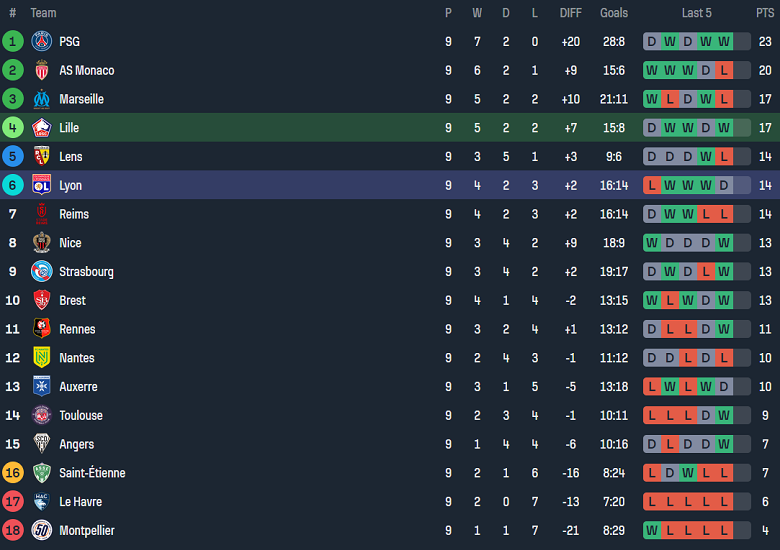
Task: Click the Nantes yellow crest icon
Action: click(x=41, y=358)
